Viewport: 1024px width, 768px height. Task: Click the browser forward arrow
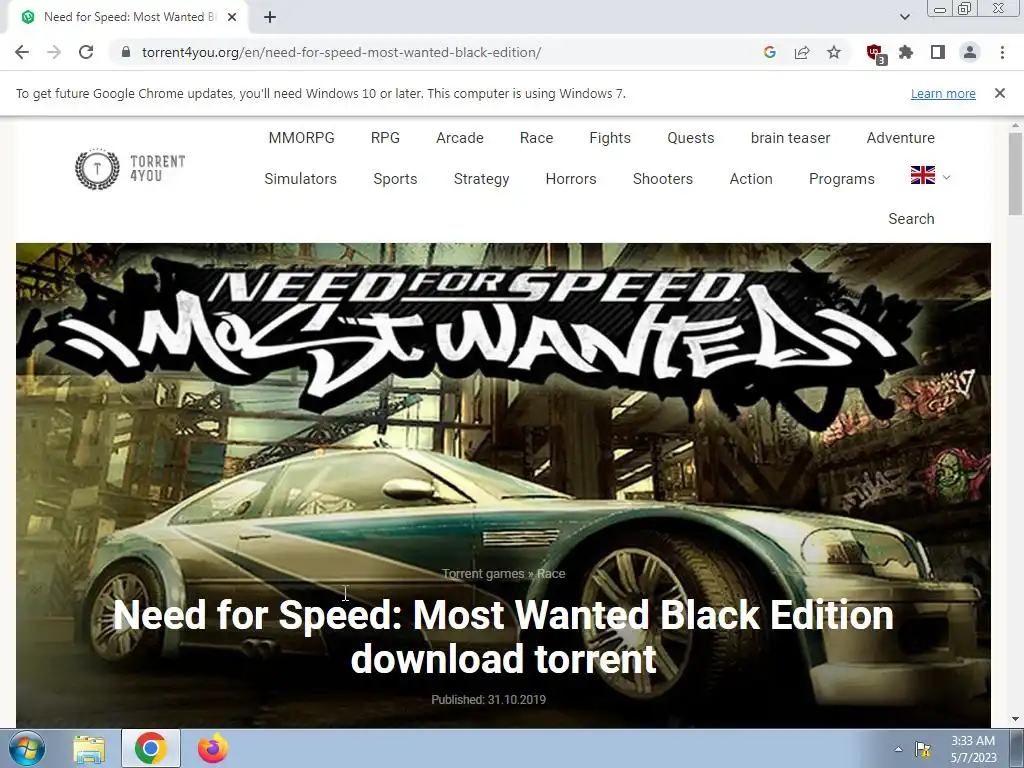(54, 52)
